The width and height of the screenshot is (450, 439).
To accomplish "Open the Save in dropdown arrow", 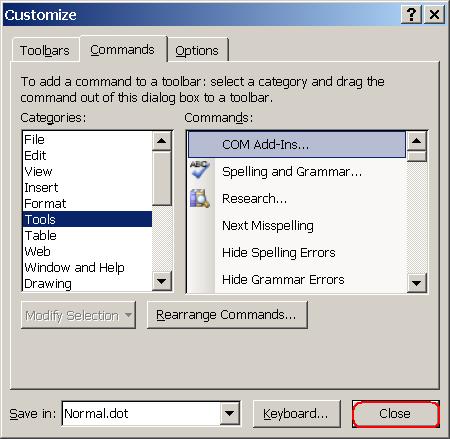I will [229, 413].
